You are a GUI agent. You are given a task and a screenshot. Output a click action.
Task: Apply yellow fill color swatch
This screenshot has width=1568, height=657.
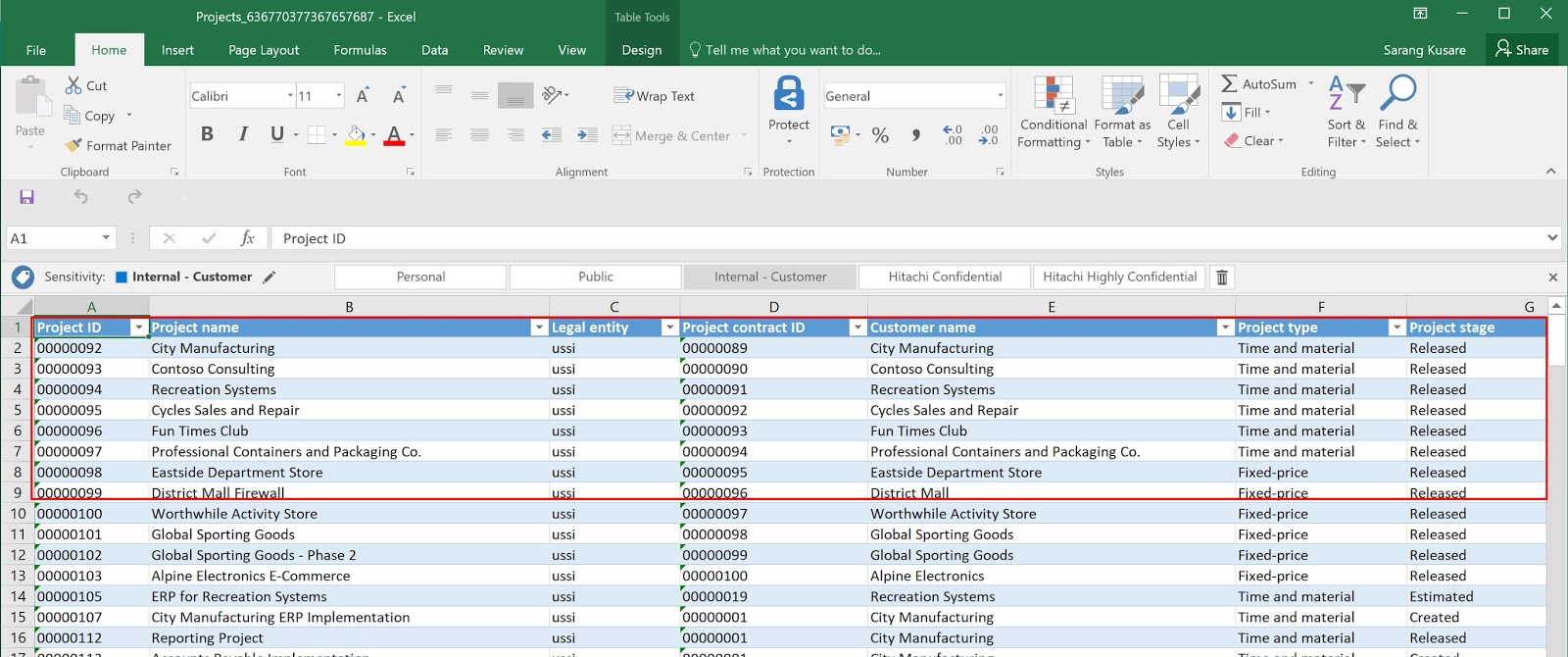[x=356, y=134]
